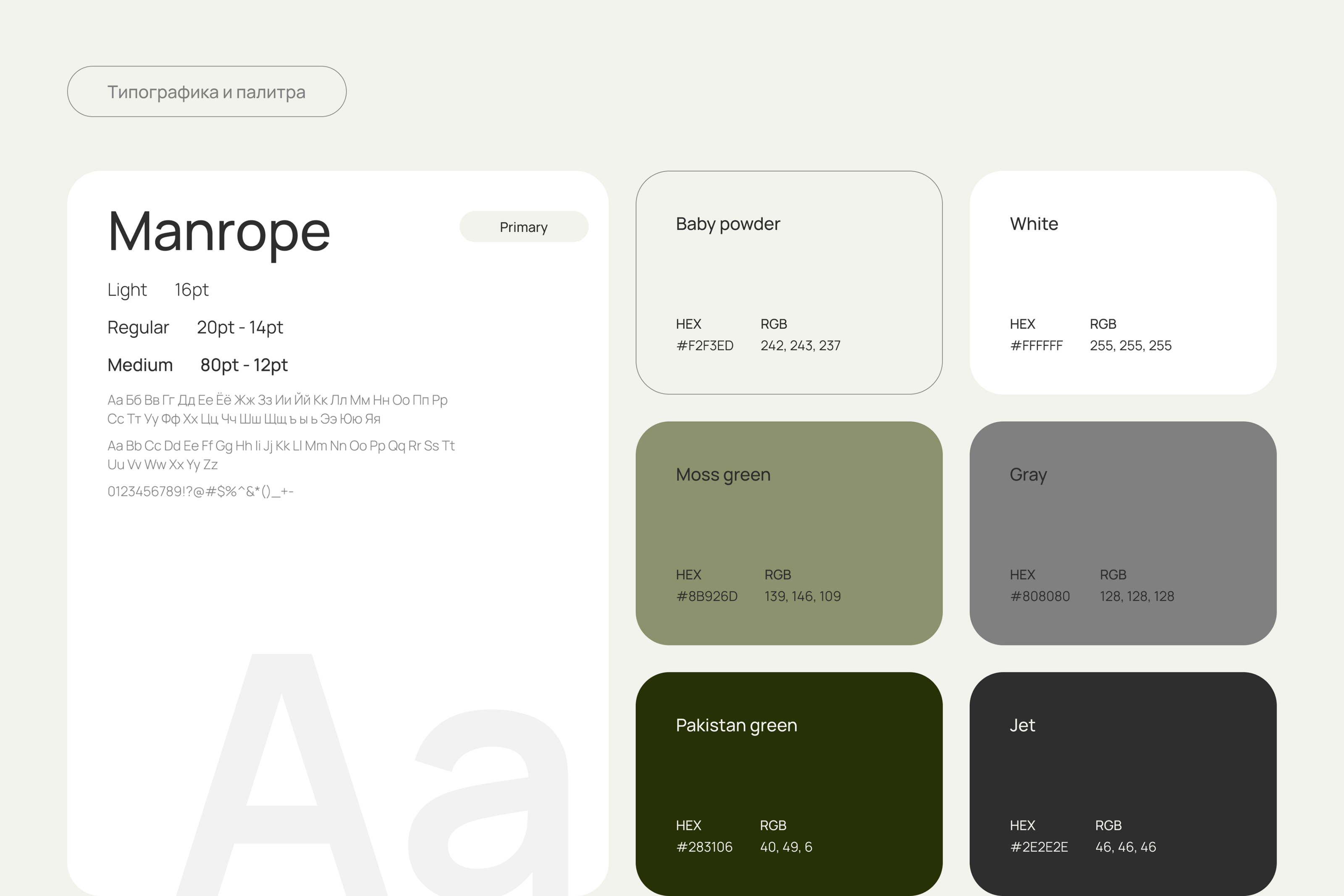The height and width of the screenshot is (896, 1344).
Task: Click the #2E2E2E hex value
Action: 1038,847
